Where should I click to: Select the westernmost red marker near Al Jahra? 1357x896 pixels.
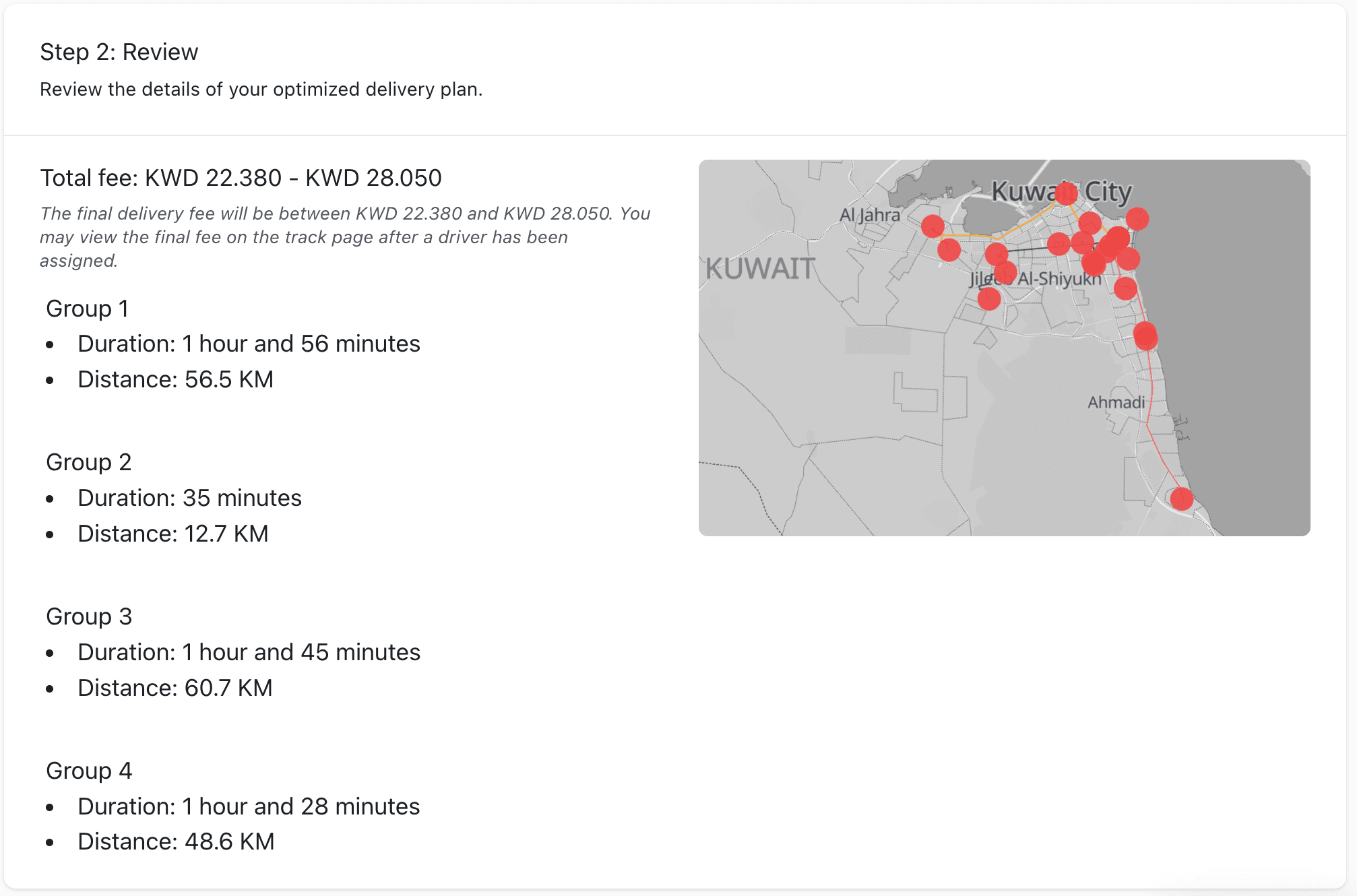(933, 226)
